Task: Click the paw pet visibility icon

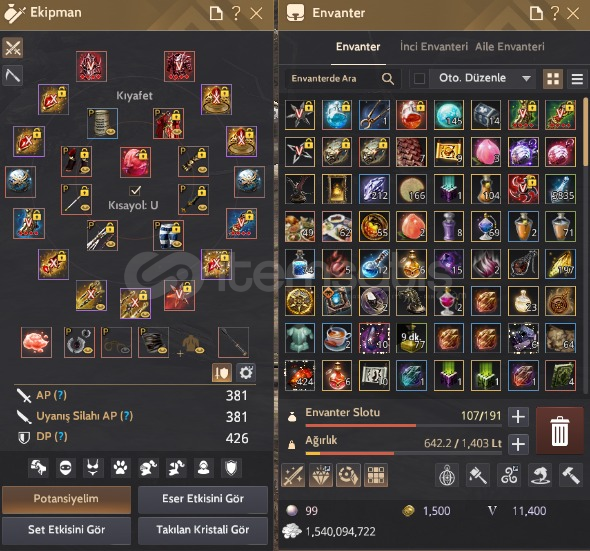Action: pos(120,468)
